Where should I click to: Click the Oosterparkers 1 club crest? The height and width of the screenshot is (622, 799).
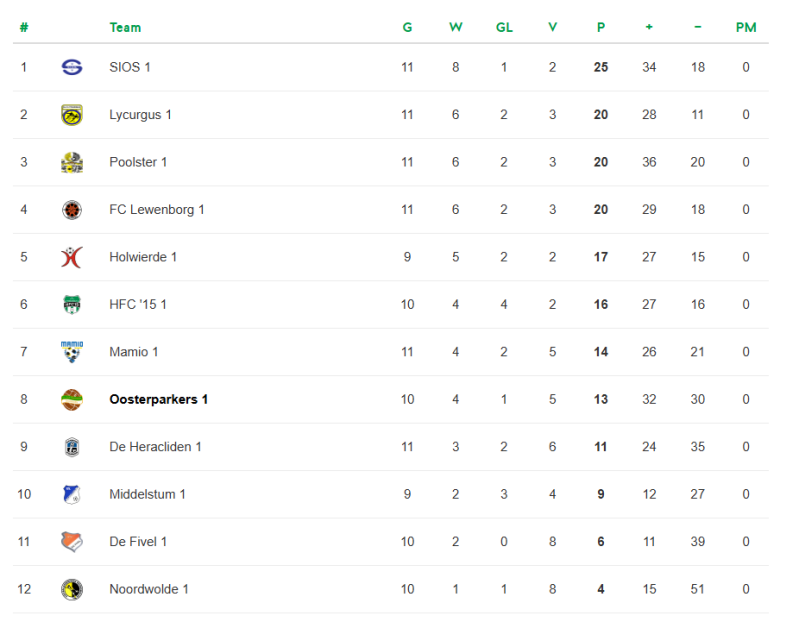72,400
